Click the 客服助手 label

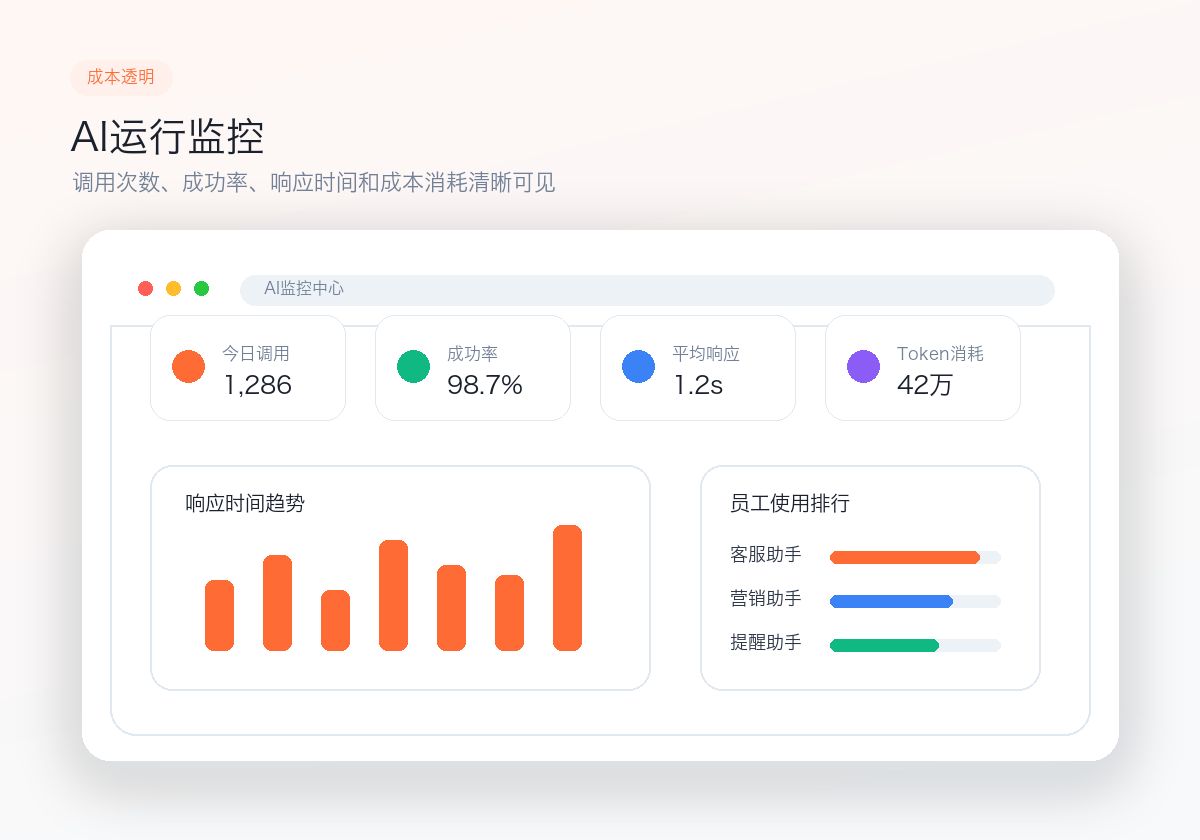coord(766,554)
